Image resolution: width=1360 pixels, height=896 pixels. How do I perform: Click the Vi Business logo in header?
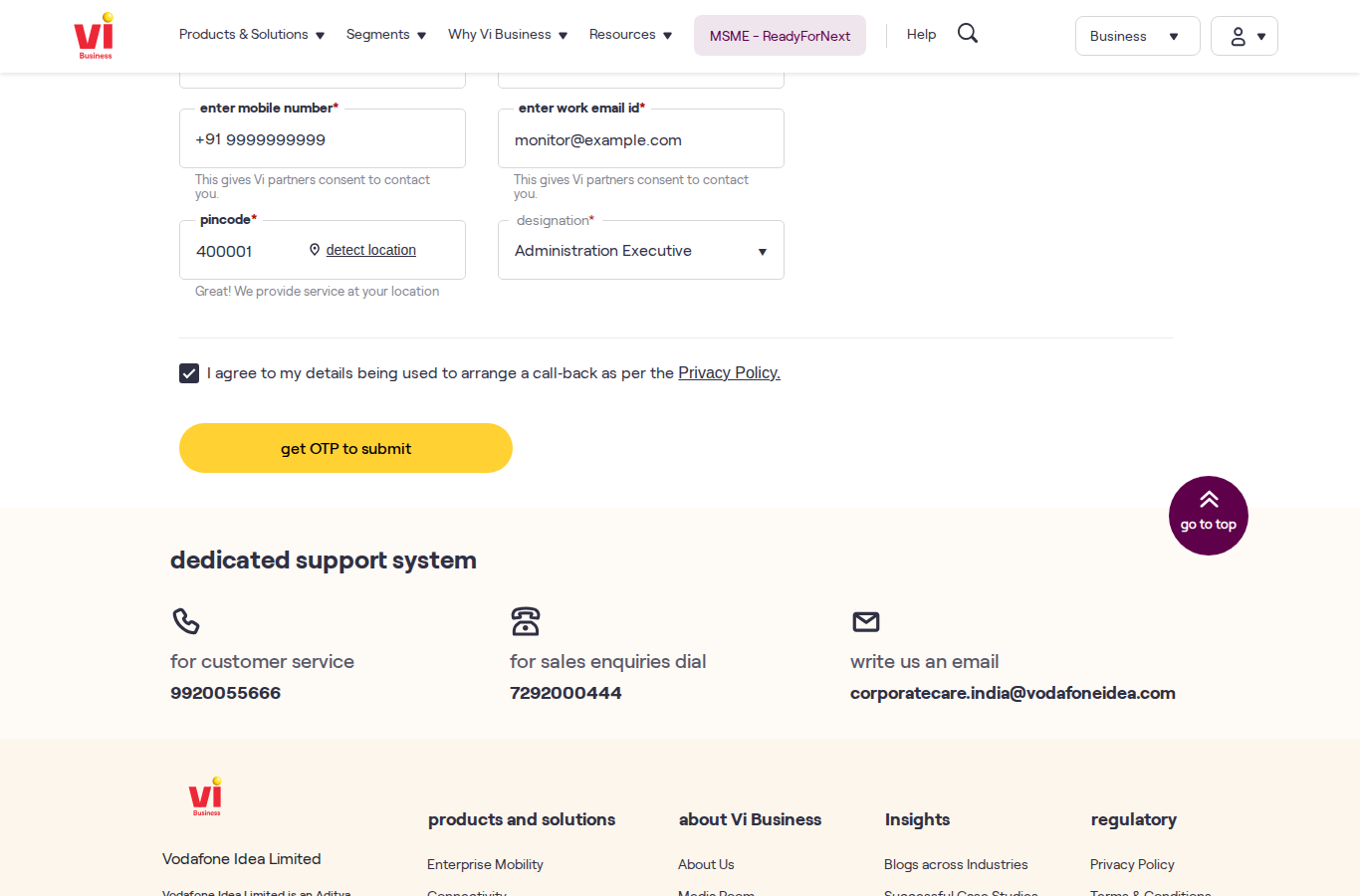[95, 36]
